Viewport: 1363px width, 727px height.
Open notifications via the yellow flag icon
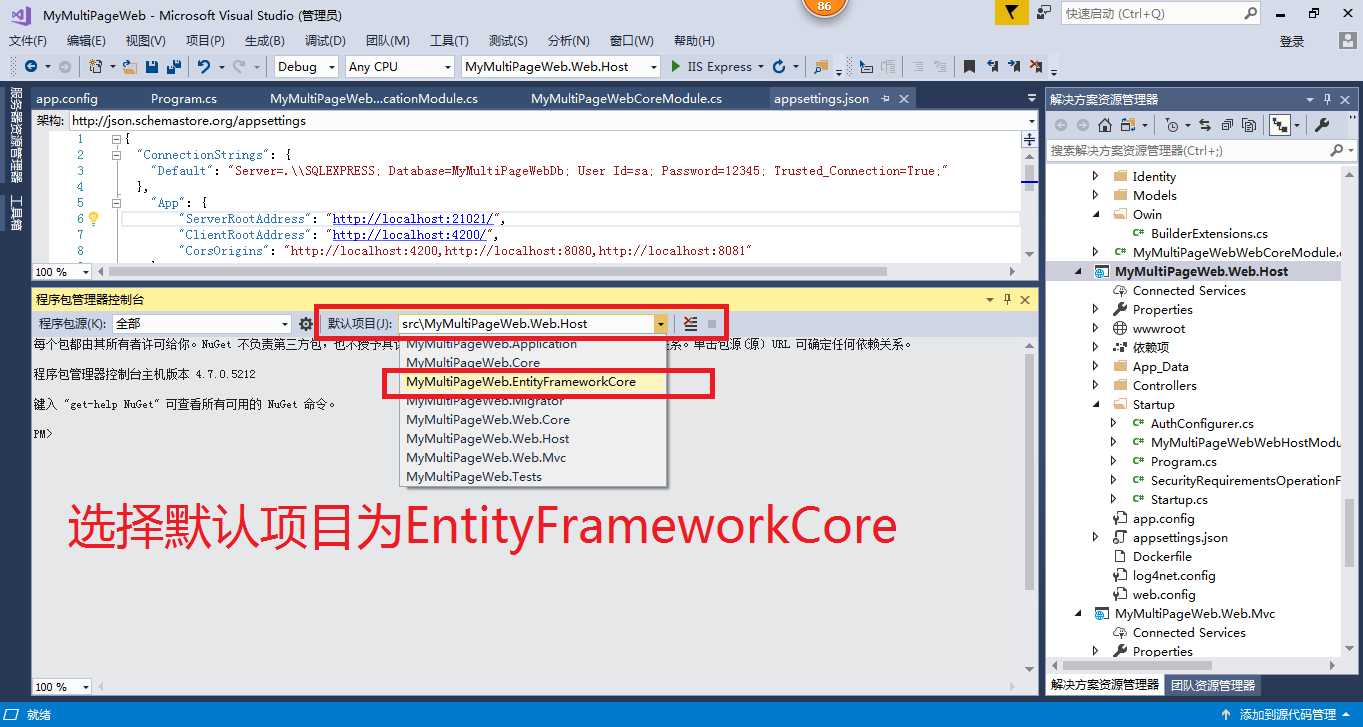[1012, 13]
